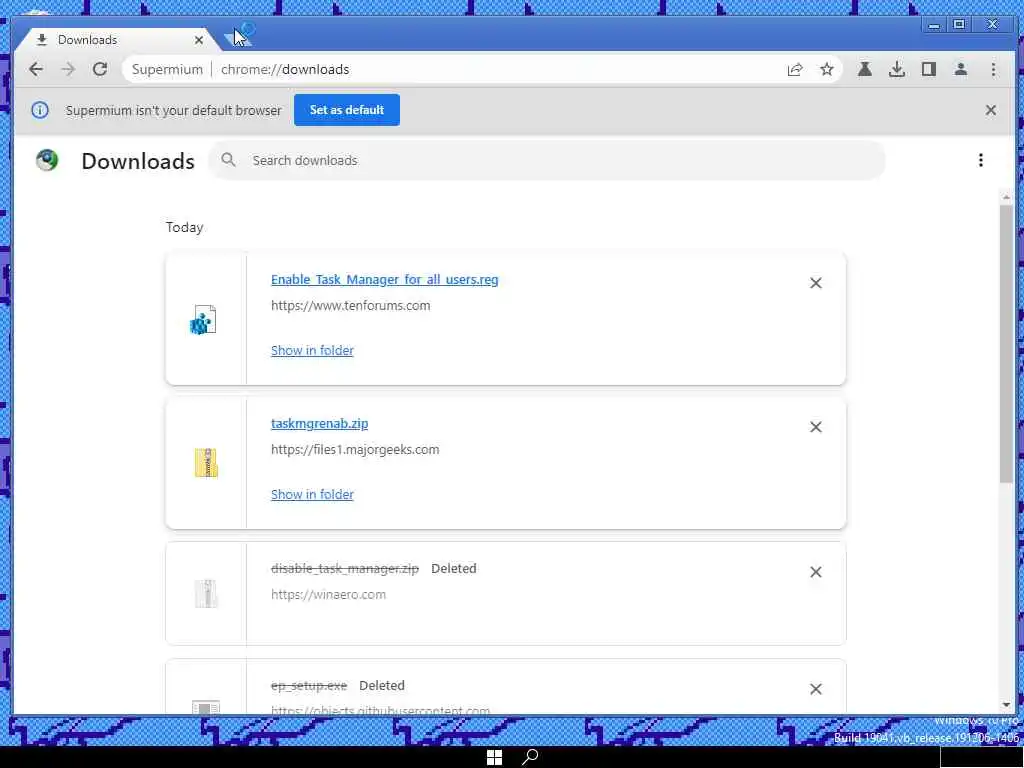Click the Search downloads field
The width and height of the screenshot is (1024, 768).
tap(547, 160)
